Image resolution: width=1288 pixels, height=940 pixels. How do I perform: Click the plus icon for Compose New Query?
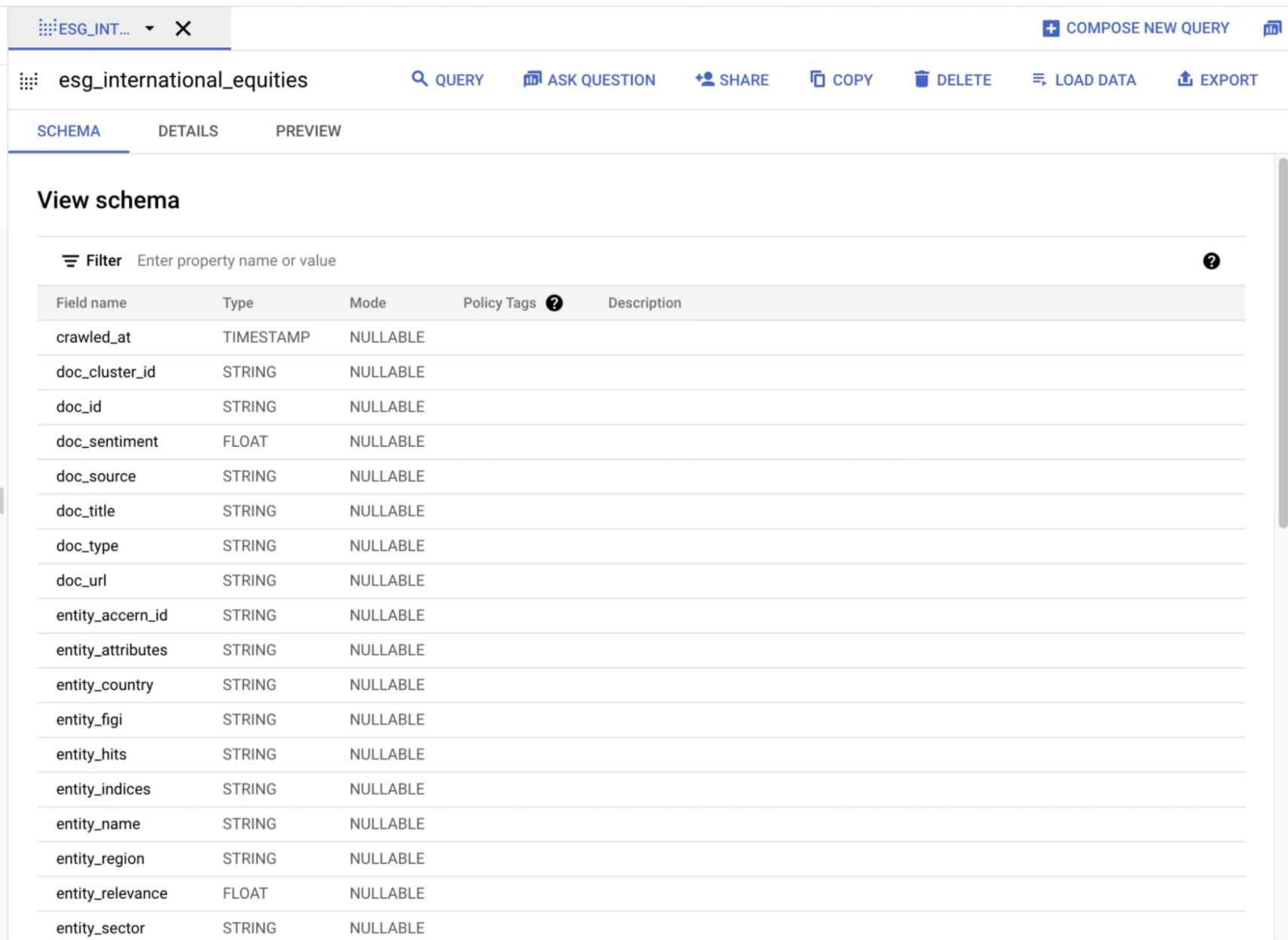click(1050, 29)
